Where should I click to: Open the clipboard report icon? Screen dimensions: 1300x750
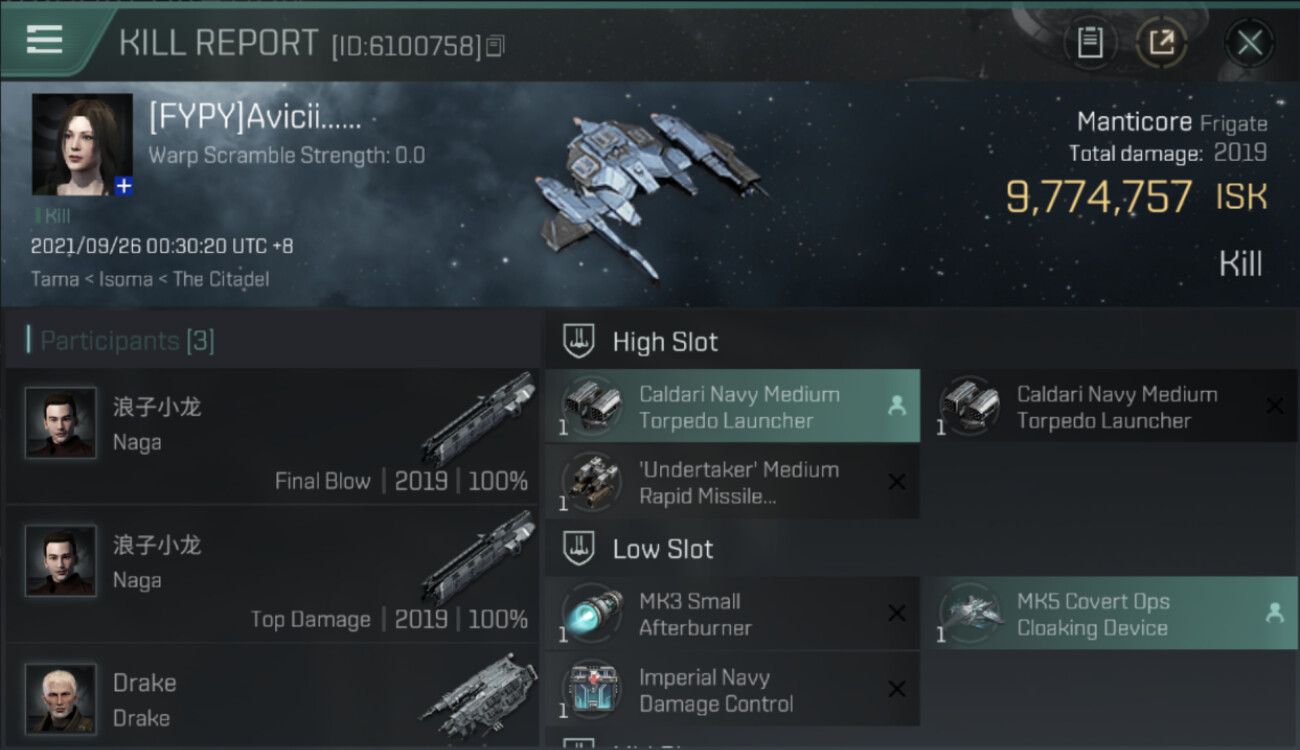click(x=1090, y=42)
